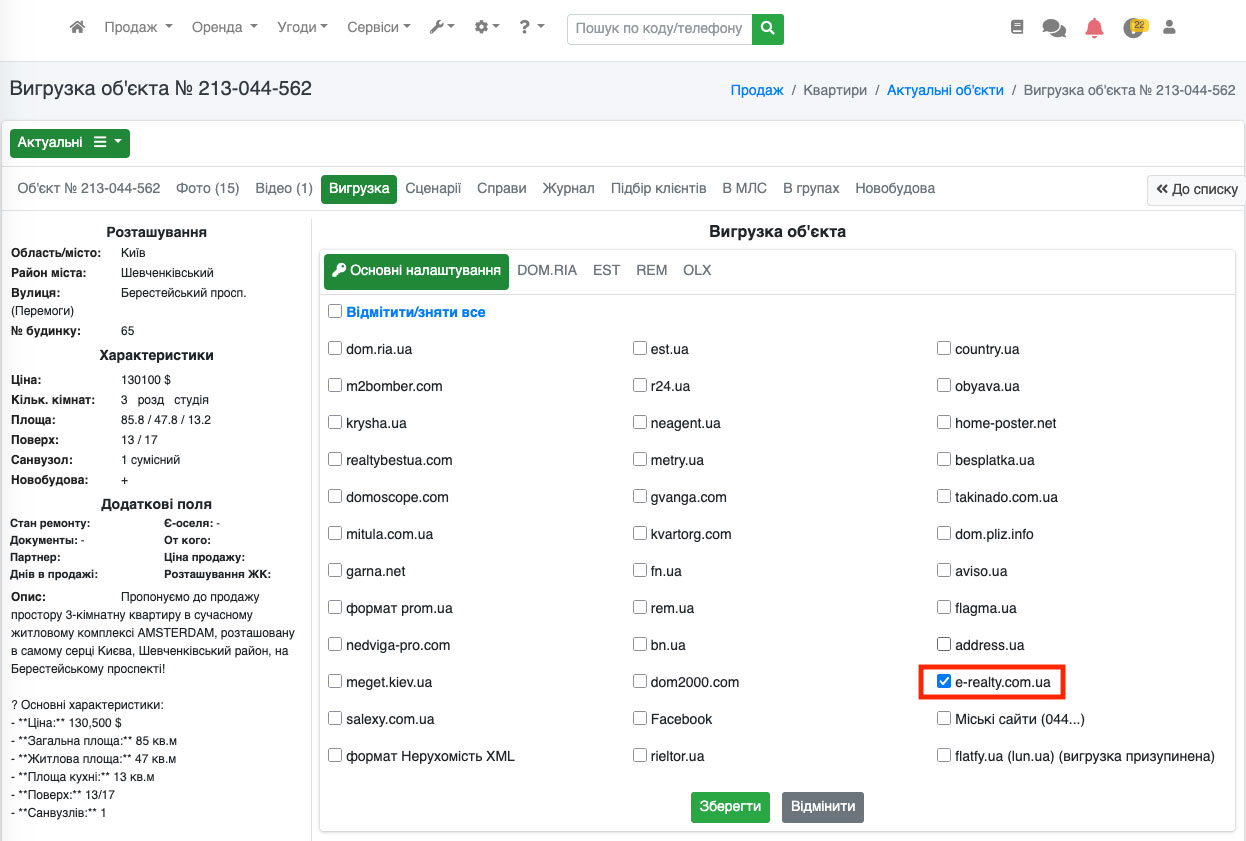This screenshot has height=841, width=1246.
Task: Open the DOM.RIA export tab
Action: 546,270
